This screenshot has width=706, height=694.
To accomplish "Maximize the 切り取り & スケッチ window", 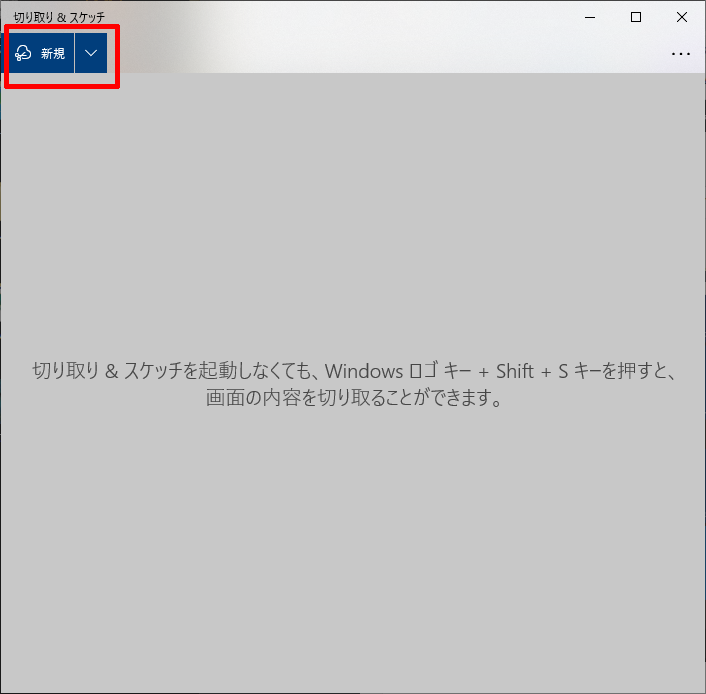I will tap(636, 17).
